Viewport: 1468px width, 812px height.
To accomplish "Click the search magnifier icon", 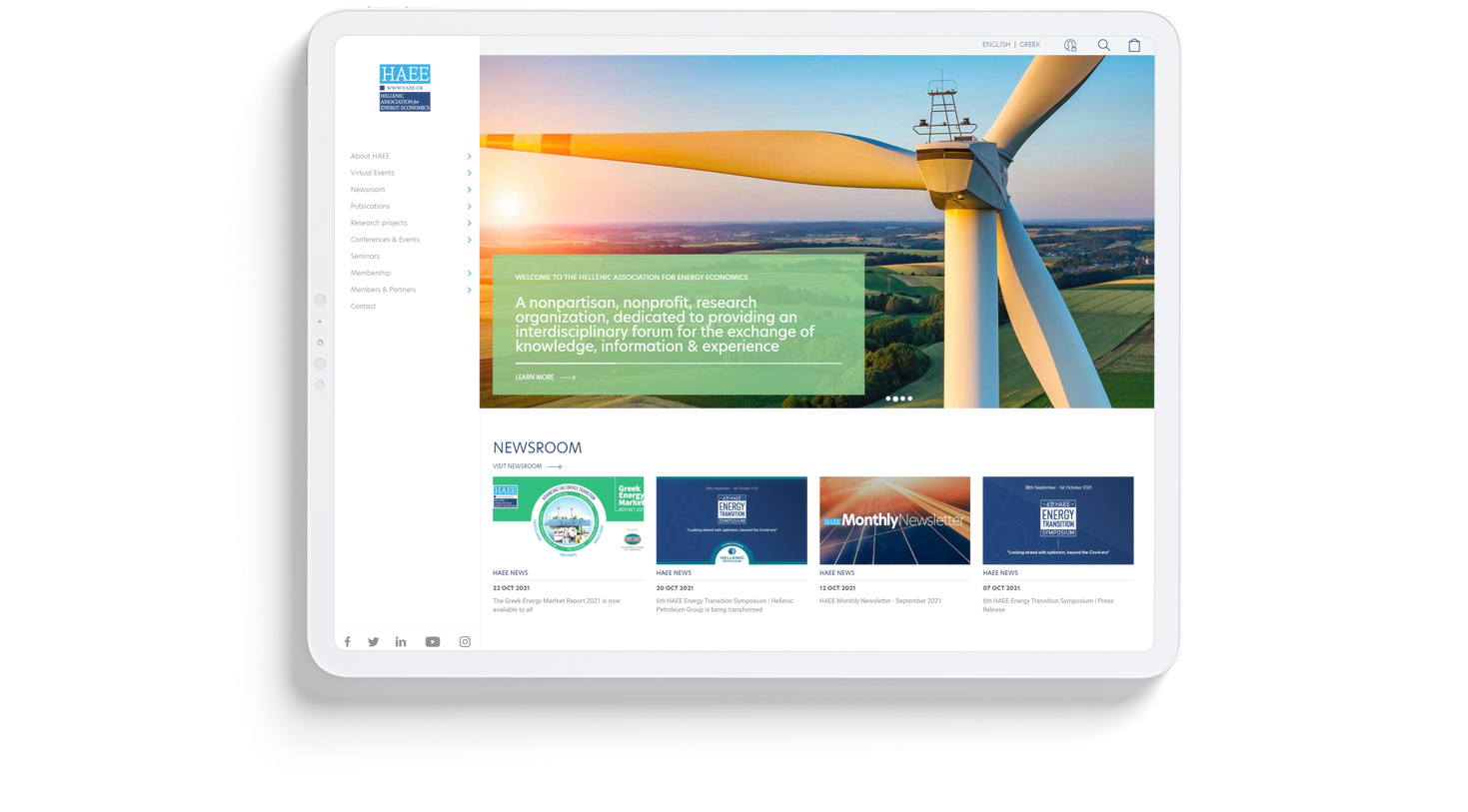I will click(x=1103, y=45).
